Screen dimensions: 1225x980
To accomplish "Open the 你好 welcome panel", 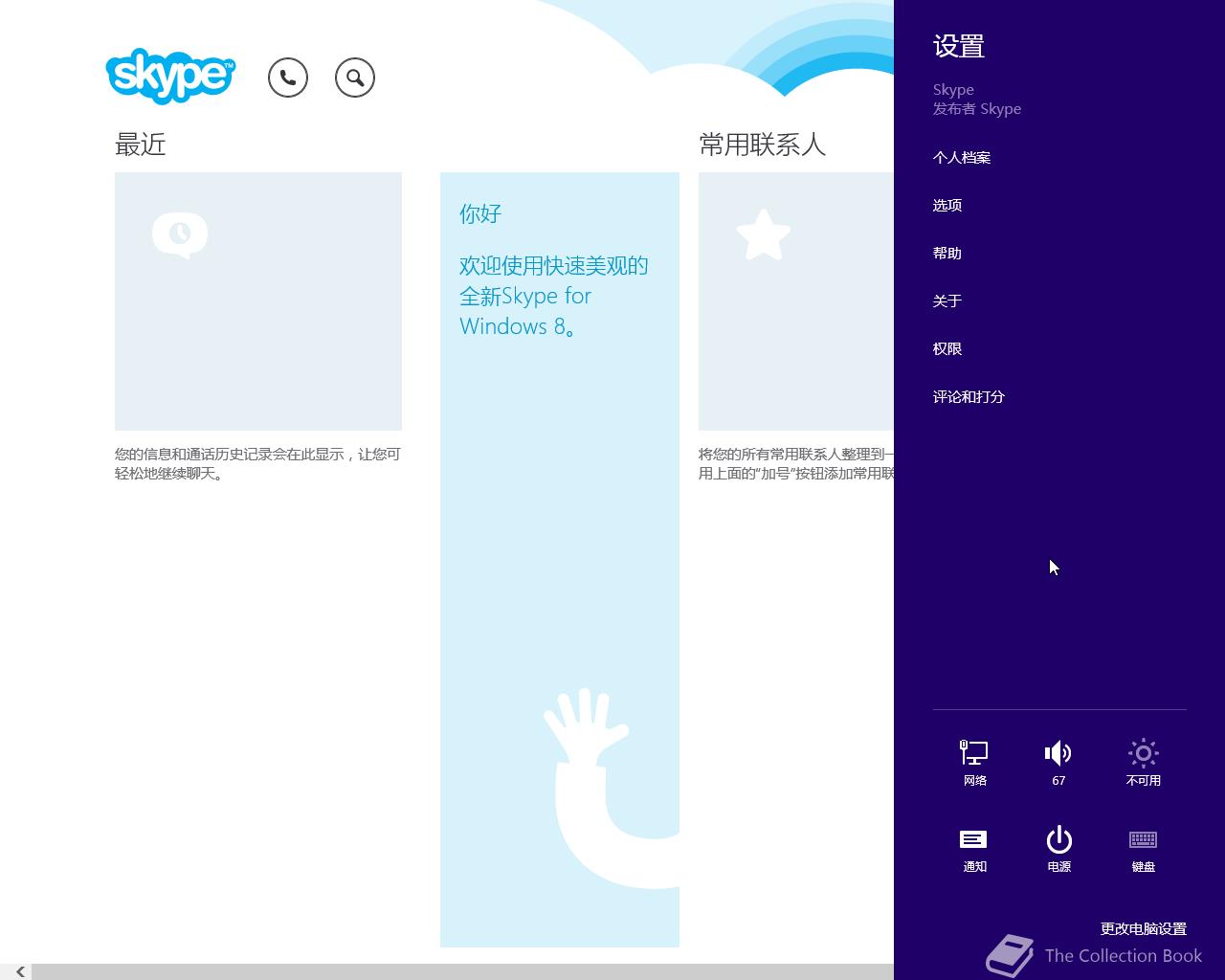I will tap(560, 560).
